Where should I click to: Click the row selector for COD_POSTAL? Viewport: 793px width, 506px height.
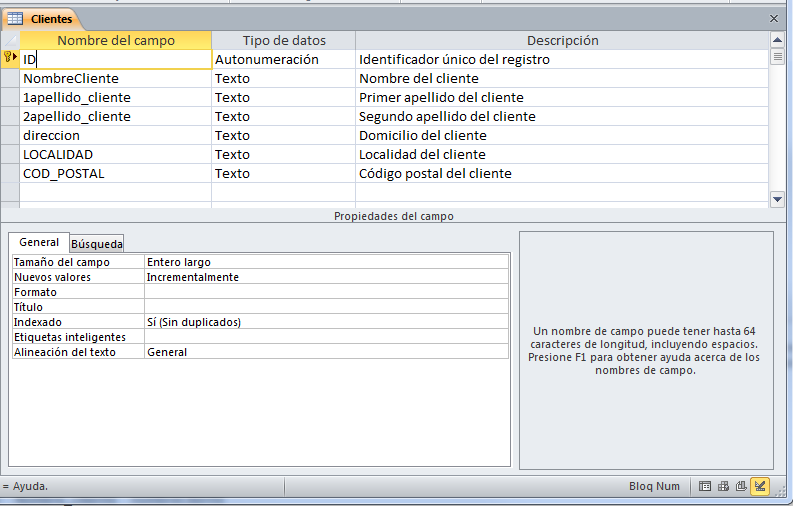[x=10, y=173]
